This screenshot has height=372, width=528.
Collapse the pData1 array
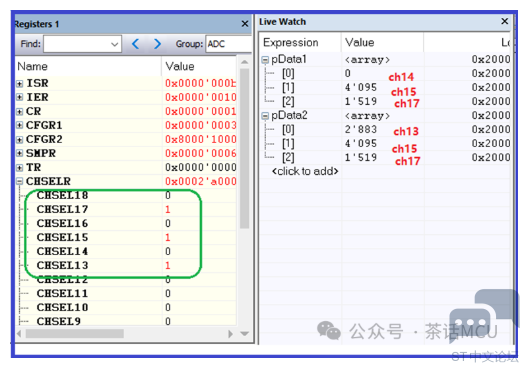(265, 60)
